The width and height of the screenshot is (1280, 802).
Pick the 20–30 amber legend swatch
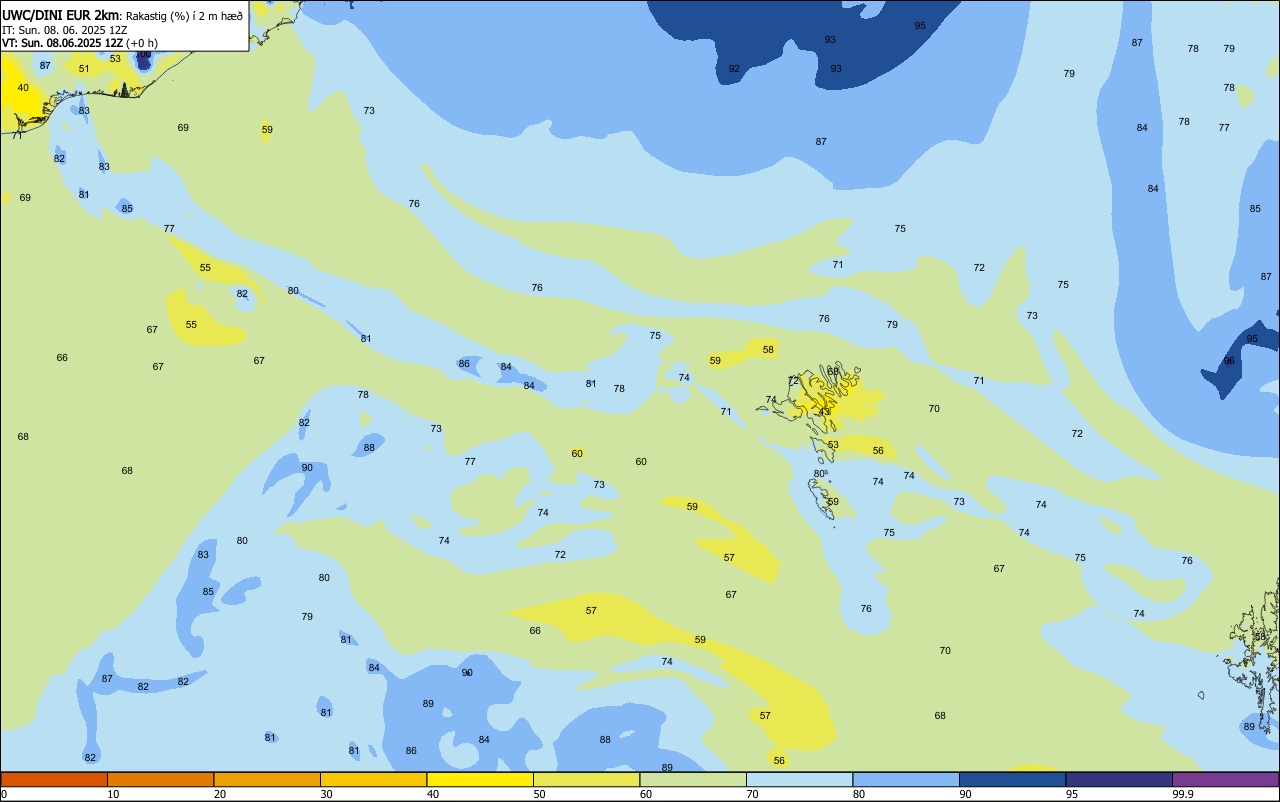tap(267, 779)
